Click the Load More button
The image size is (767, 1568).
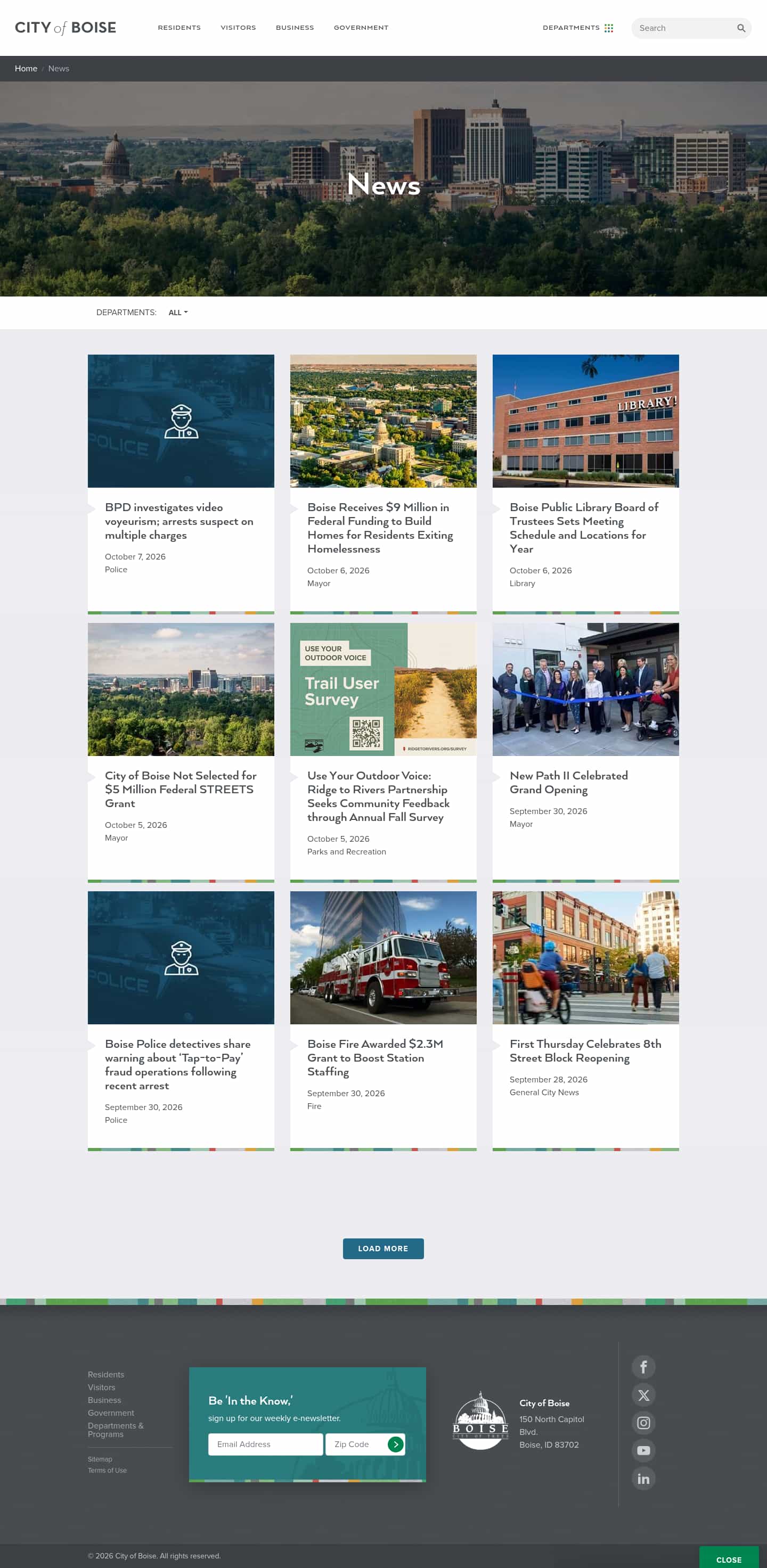tap(383, 1249)
